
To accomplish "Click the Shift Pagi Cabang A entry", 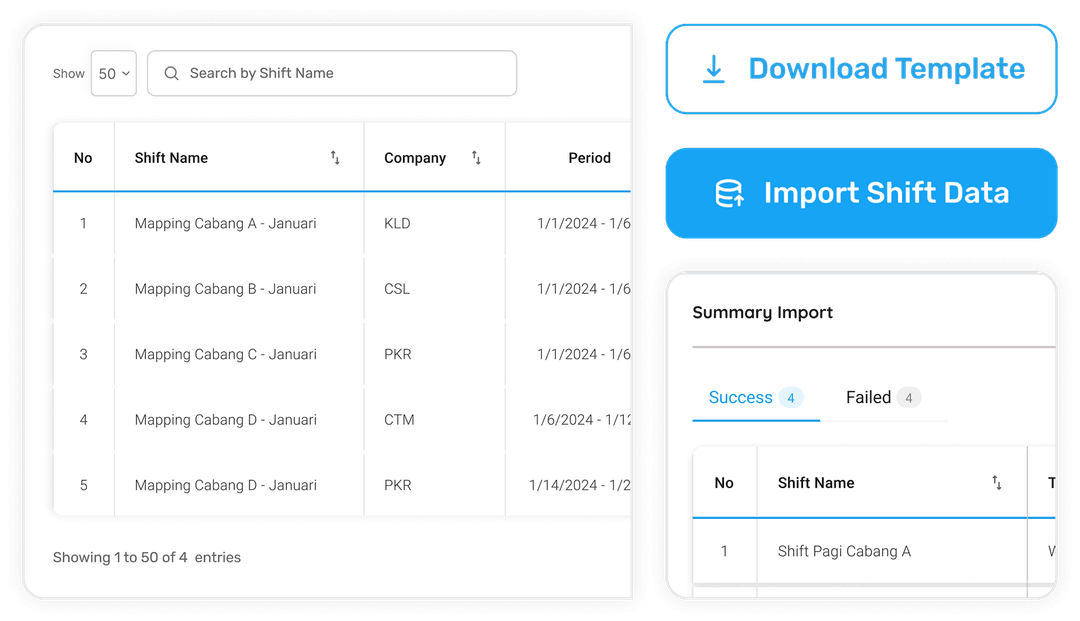I will [x=844, y=551].
